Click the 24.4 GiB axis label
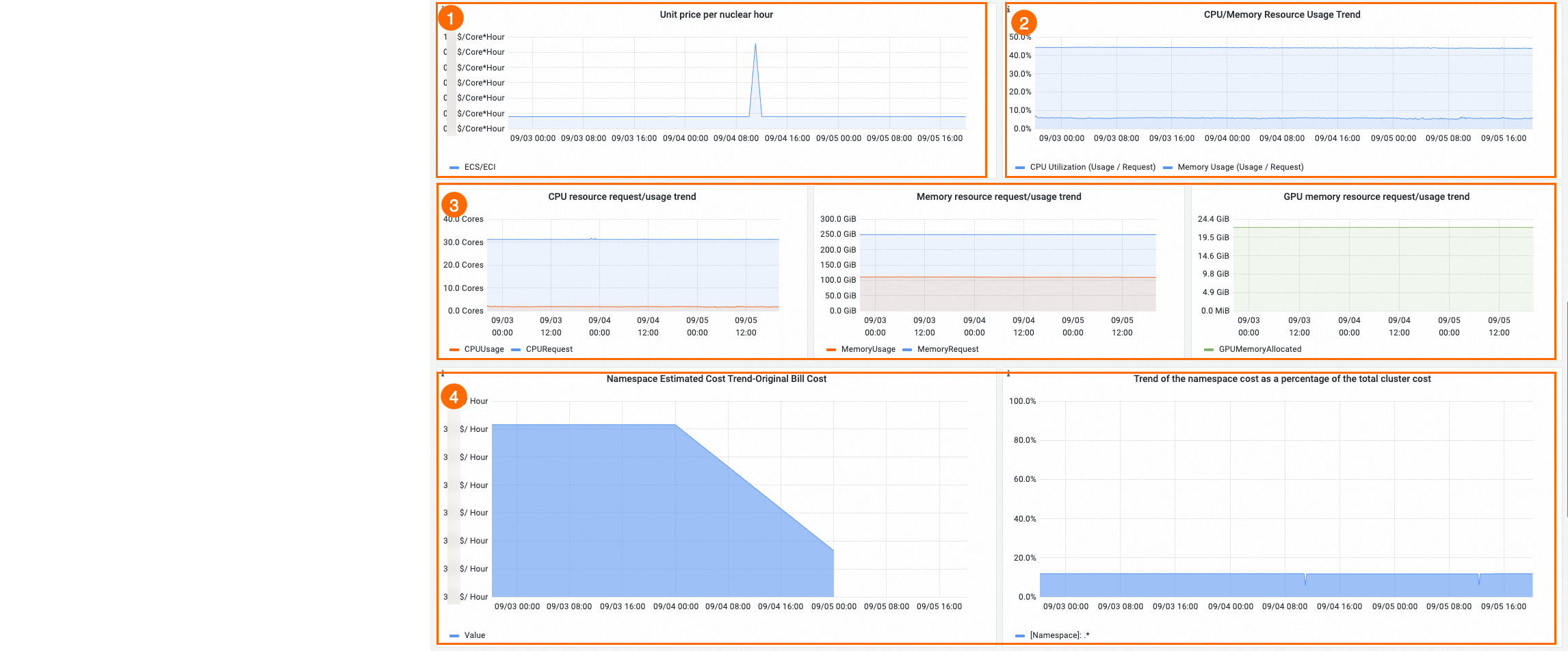1568x651 pixels. point(1214,219)
